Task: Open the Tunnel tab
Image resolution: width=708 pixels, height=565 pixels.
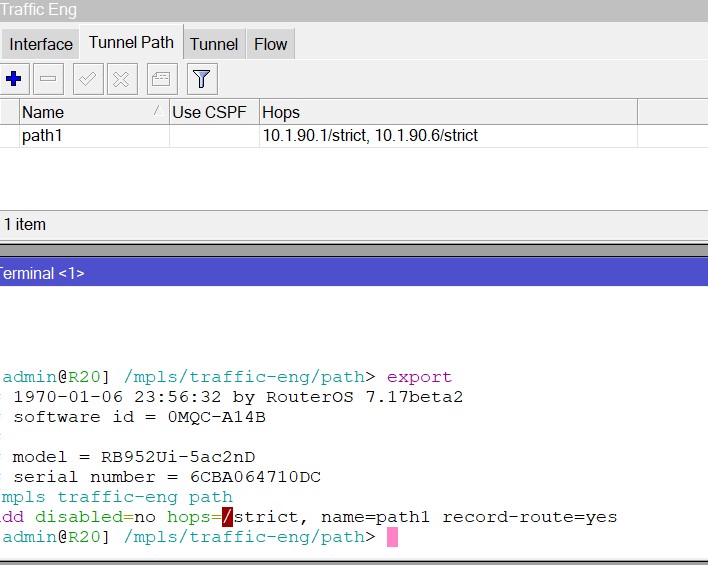Action: click(214, 44)
